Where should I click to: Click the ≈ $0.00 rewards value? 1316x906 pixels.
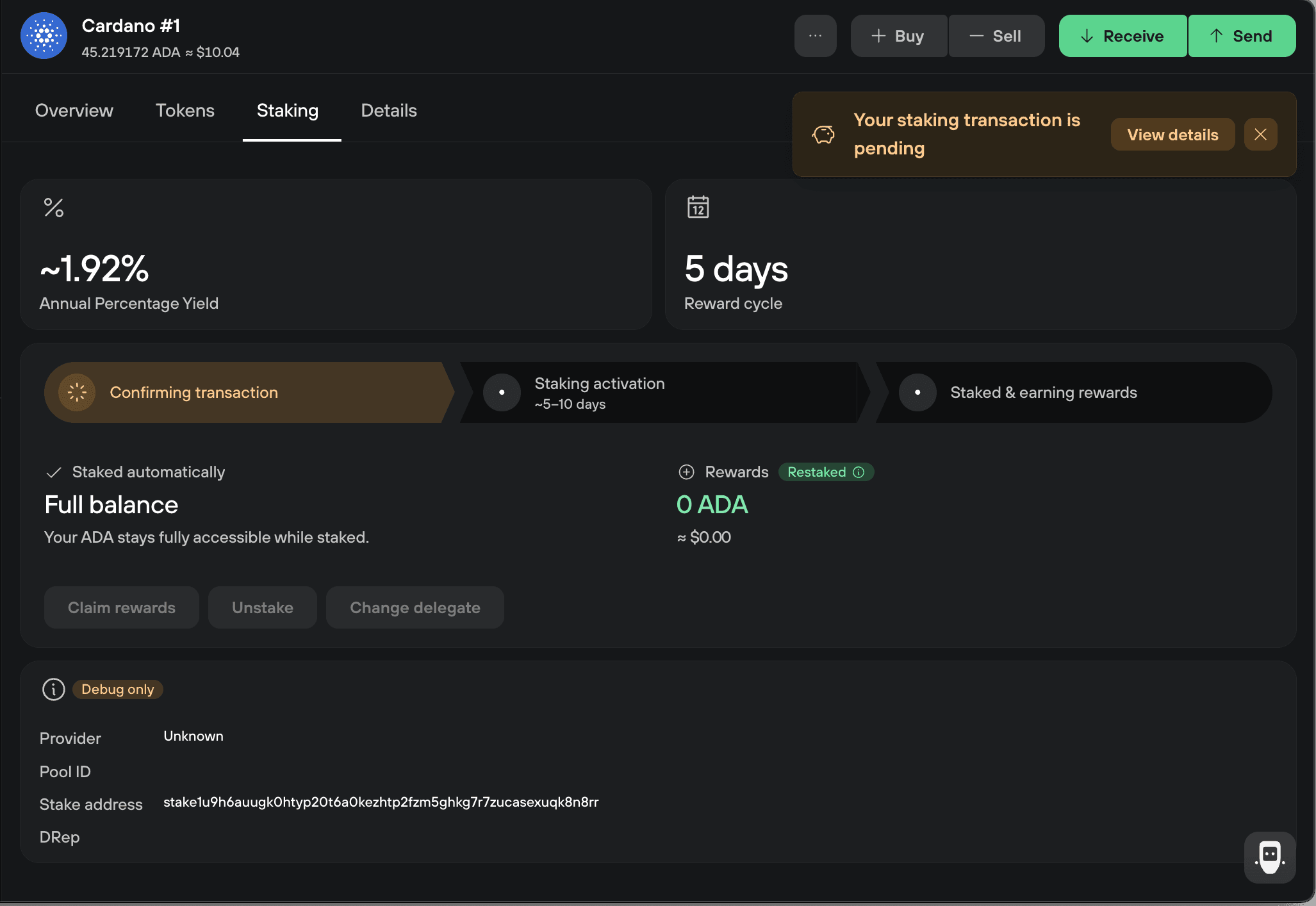coord(704,537)
